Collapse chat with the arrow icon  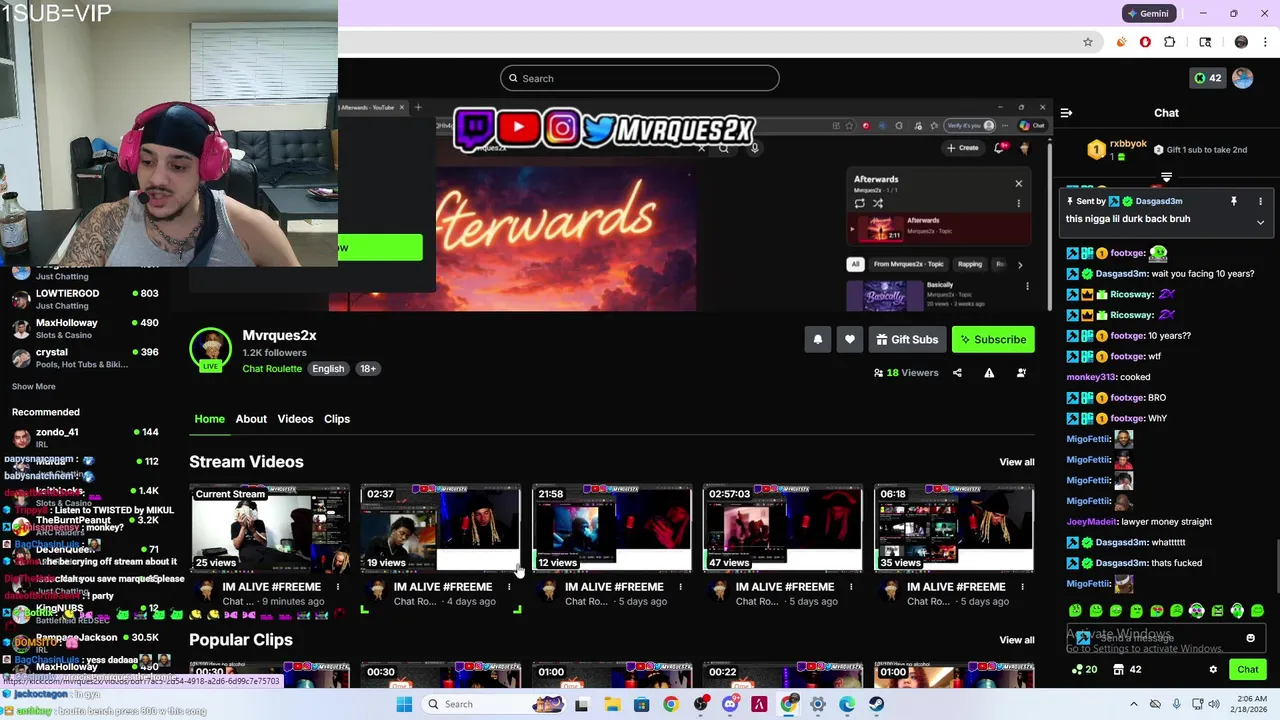coord(1066,113)
